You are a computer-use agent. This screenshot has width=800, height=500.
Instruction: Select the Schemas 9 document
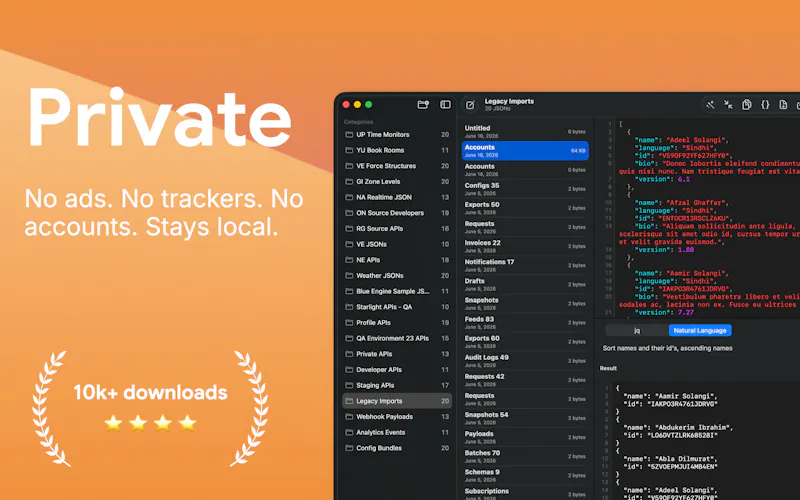click(x=525, y=476)
